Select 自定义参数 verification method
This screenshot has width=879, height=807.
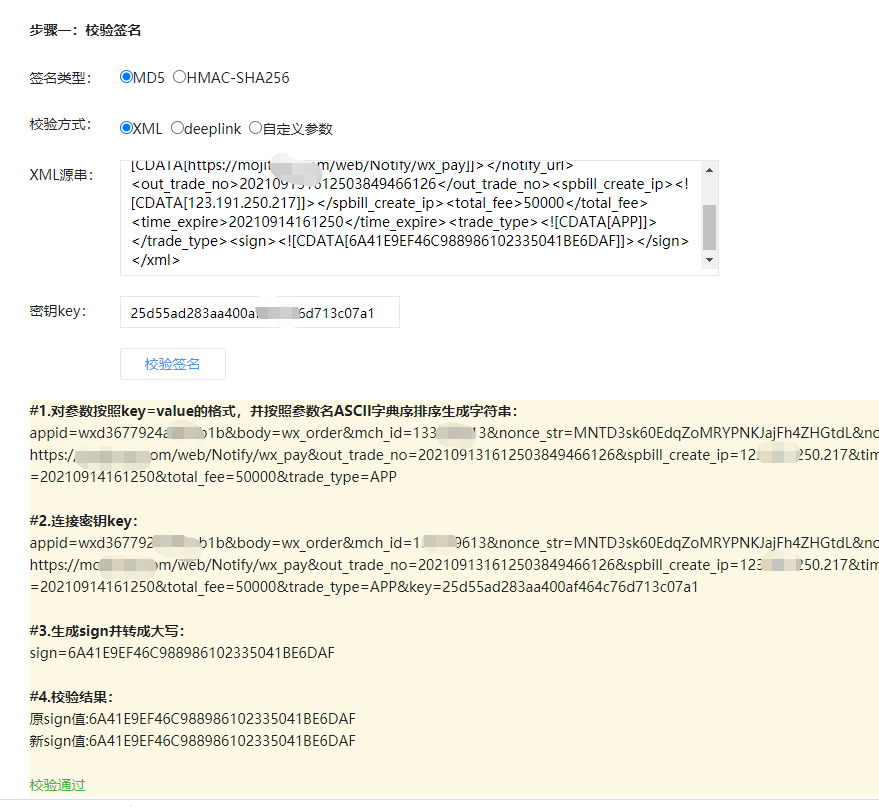tap(256, 128)
